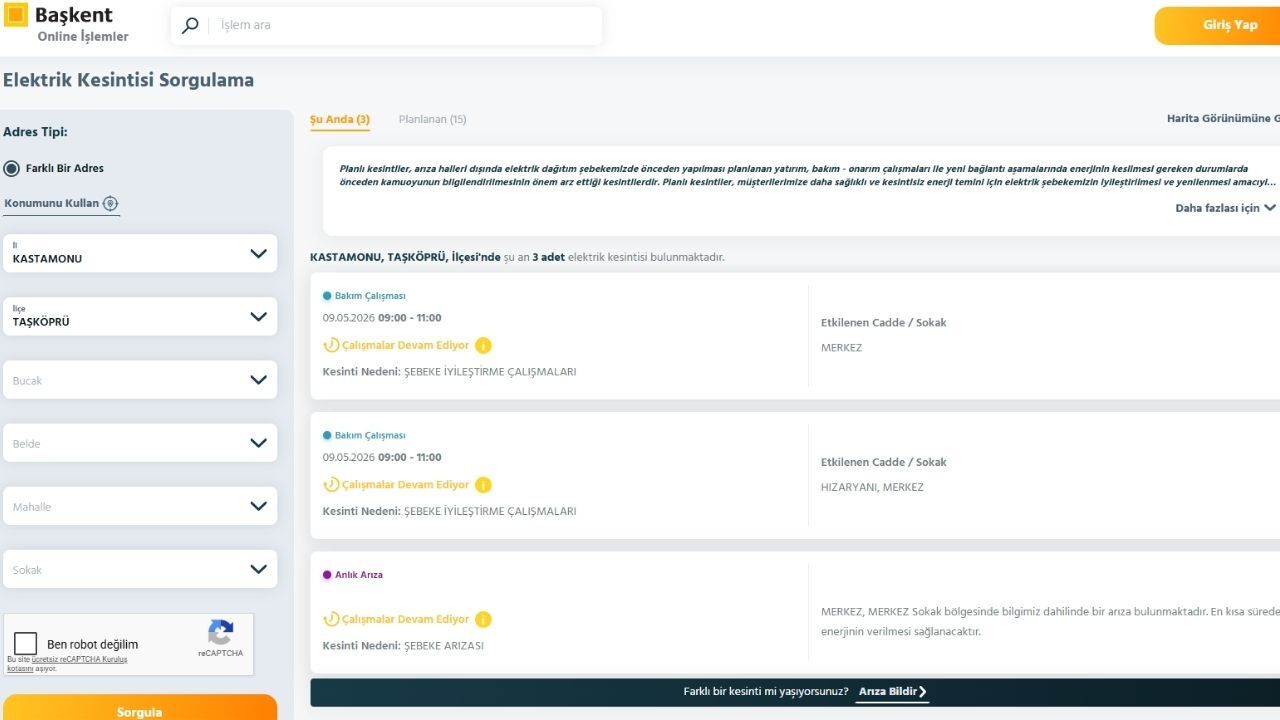The width and height of the screenshot is (1280, 720).
Task: Click the location target icon beside Konumunu Kullan
Action: [110, 203]
